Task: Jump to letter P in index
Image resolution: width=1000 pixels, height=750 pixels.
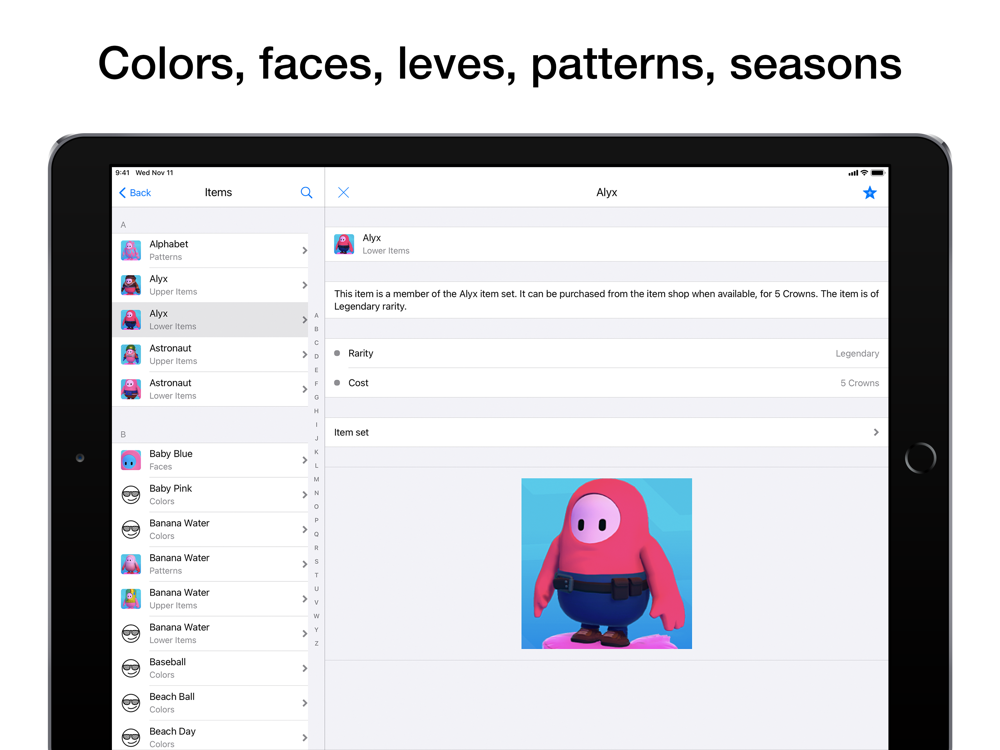Action: (x=316, y=520)
